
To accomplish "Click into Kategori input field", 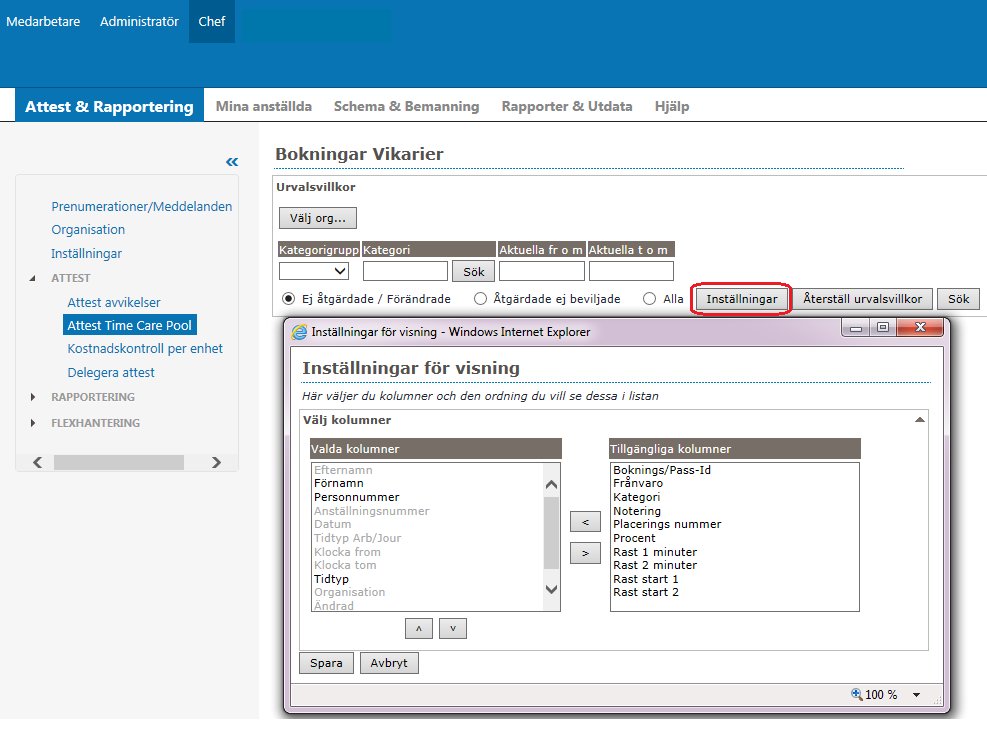I will (405, 271).
